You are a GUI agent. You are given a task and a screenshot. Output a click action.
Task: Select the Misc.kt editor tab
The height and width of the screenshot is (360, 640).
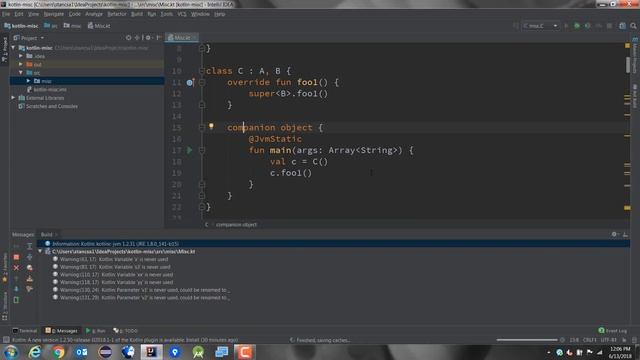pos(182,38)
